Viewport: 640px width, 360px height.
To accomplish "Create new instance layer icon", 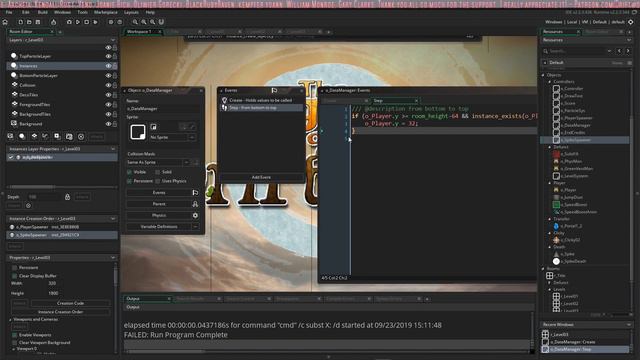I will 22,136.
